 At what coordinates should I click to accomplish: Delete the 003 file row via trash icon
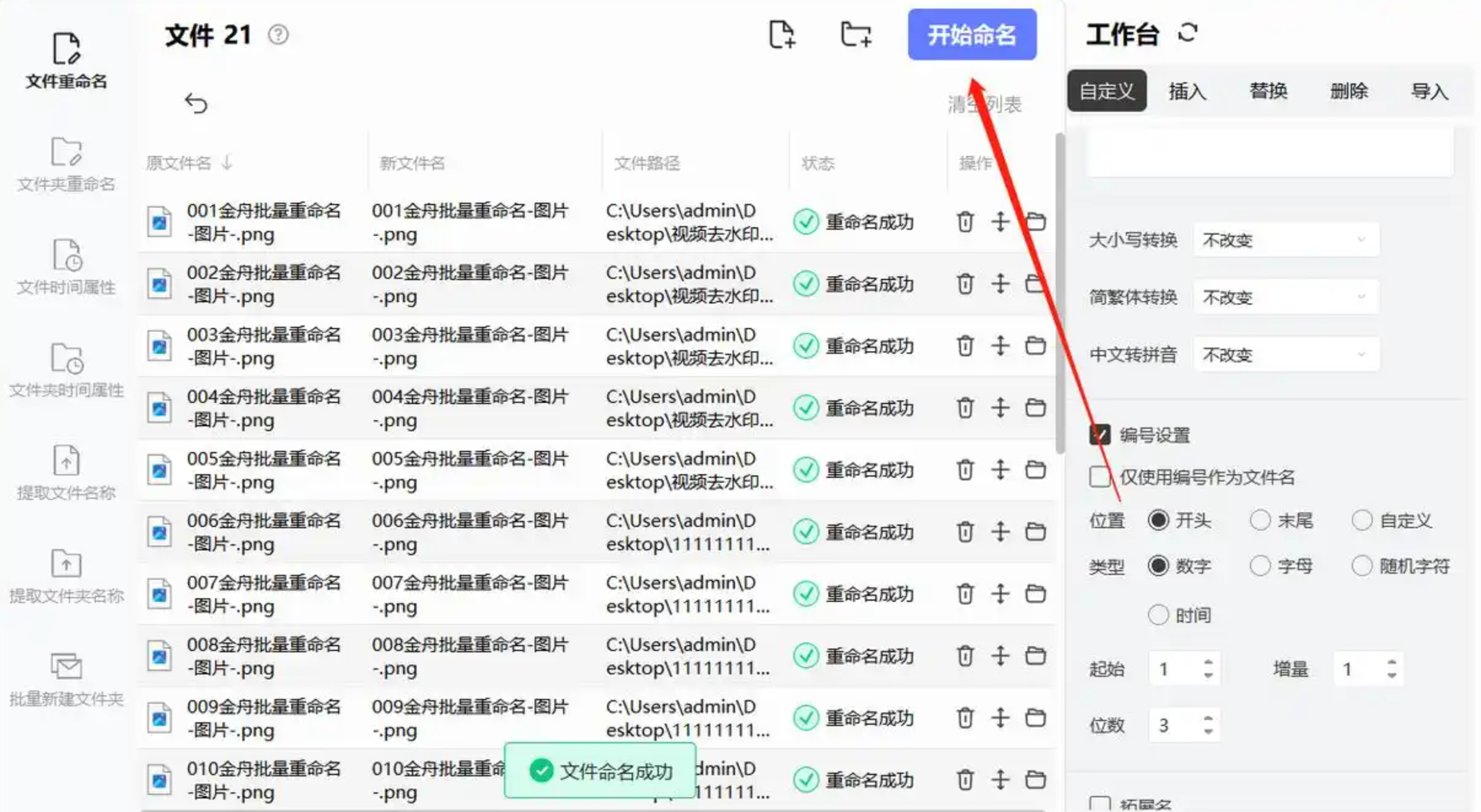point(965,346)
